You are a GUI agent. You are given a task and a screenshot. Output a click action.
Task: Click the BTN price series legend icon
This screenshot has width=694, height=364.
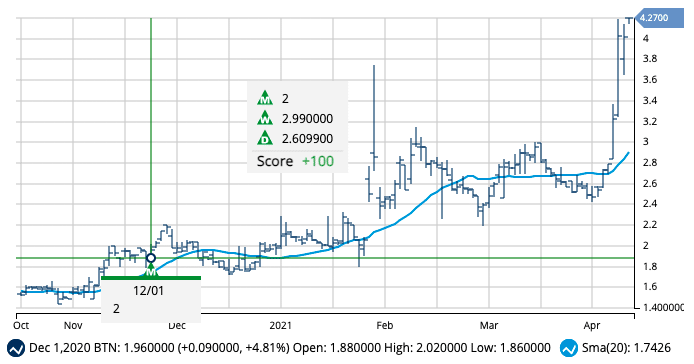[x=16, y=348]
